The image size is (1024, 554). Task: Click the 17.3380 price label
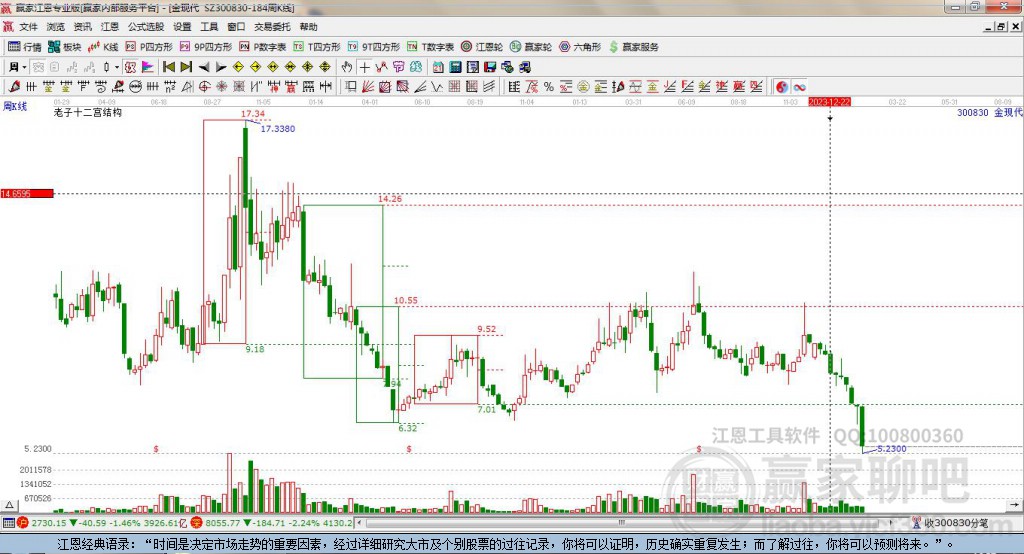[x=278, y=129]
